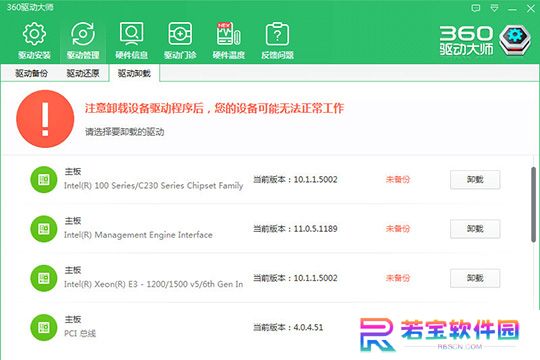The width and height of the screenshot is (540, 360).
Task: Click the vertical scrollbar thumb of driver list
Action: point(533,205)
